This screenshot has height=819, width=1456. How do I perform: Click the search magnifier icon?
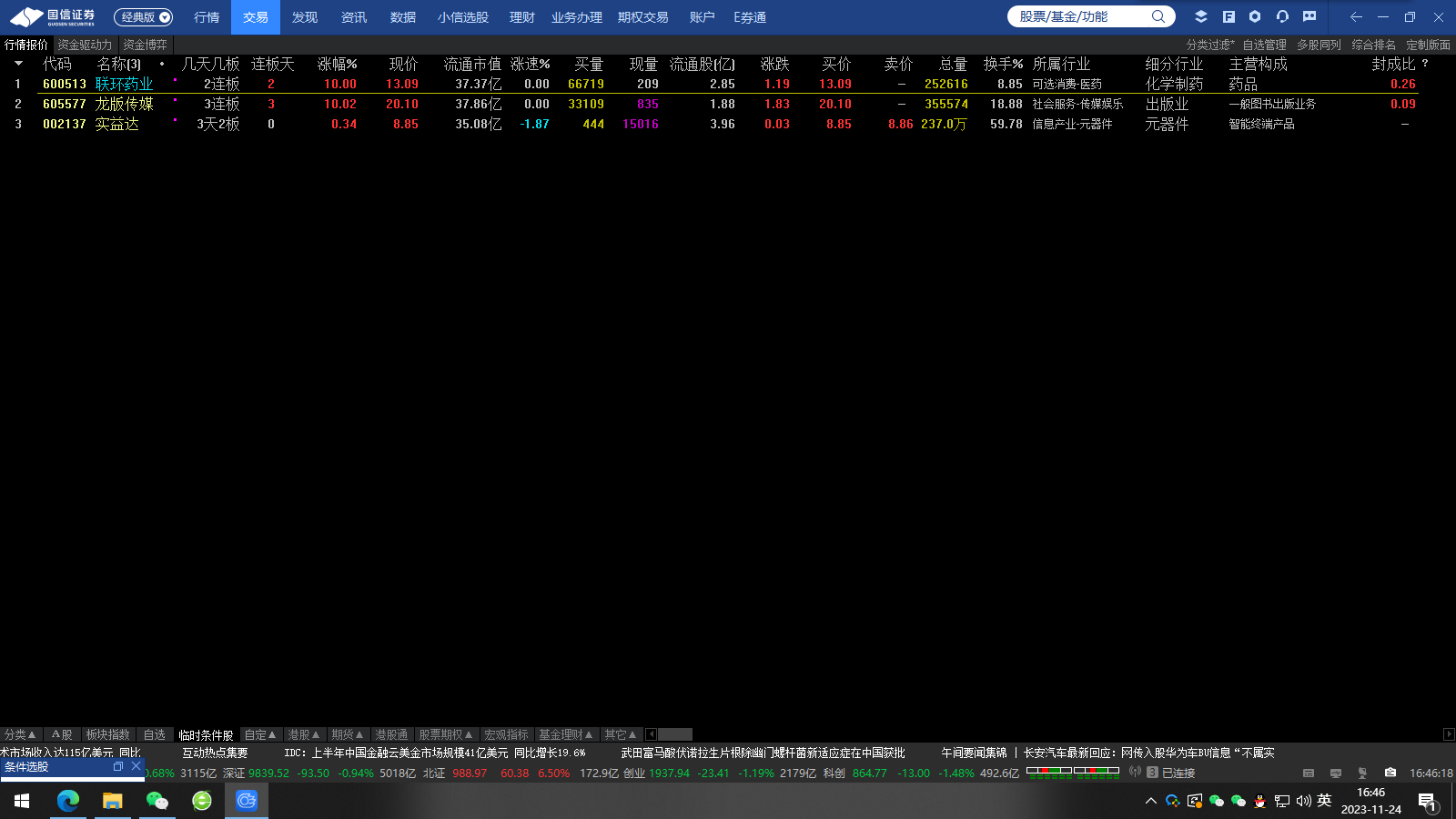click(1158, 16)
